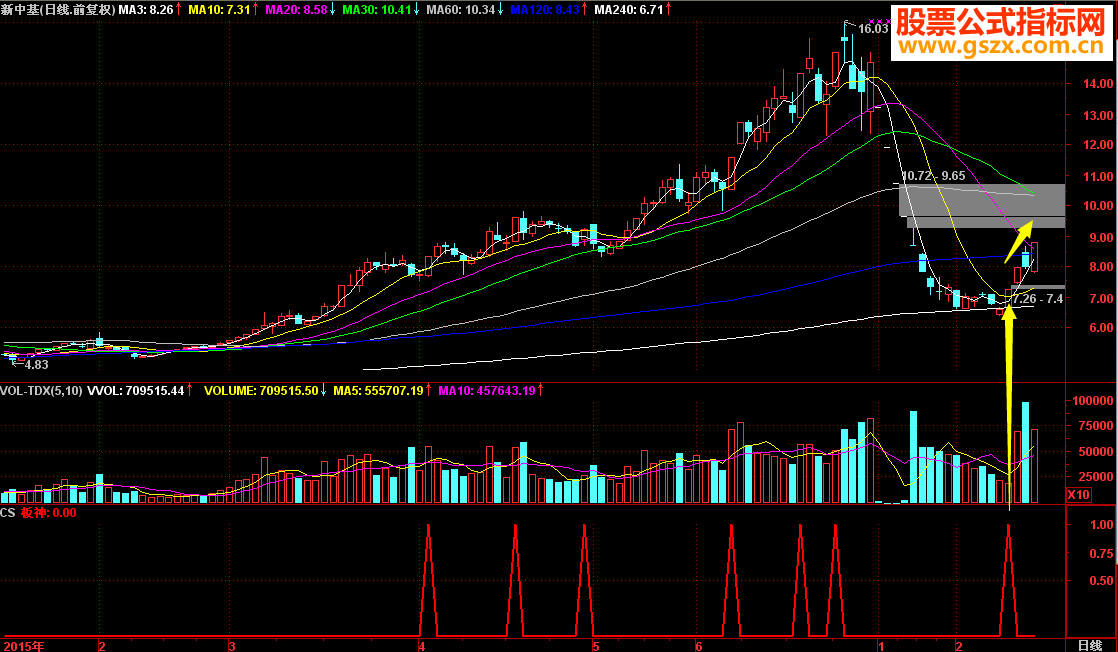Click the CS signal spike above month 4
The image size is (1118, 652).
429,579
